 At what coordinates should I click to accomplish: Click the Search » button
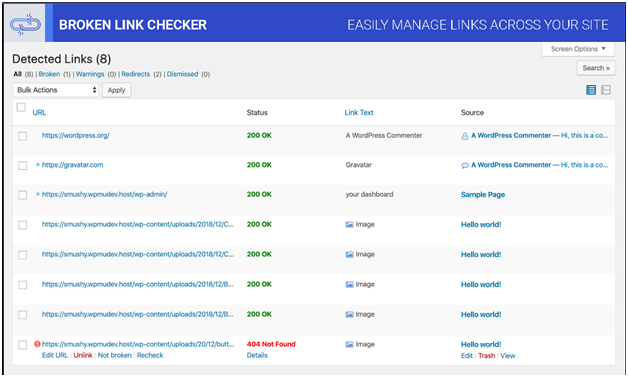(596, 68)
